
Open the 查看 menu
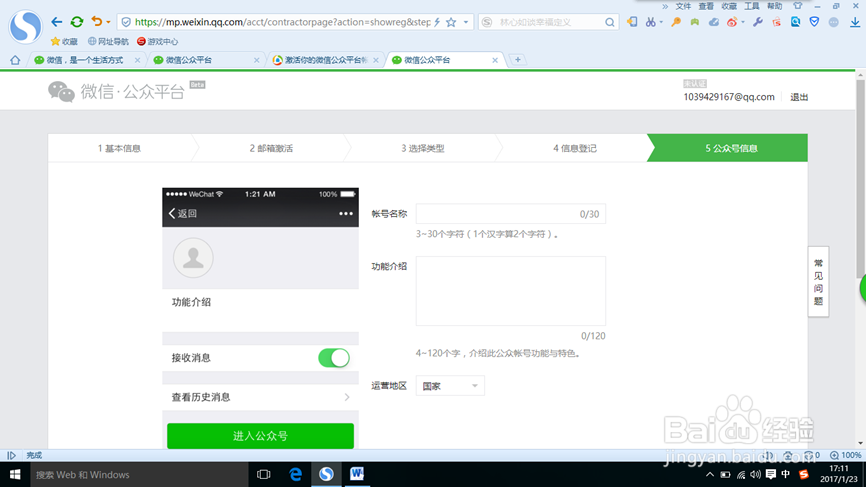[x=706, y=6]
